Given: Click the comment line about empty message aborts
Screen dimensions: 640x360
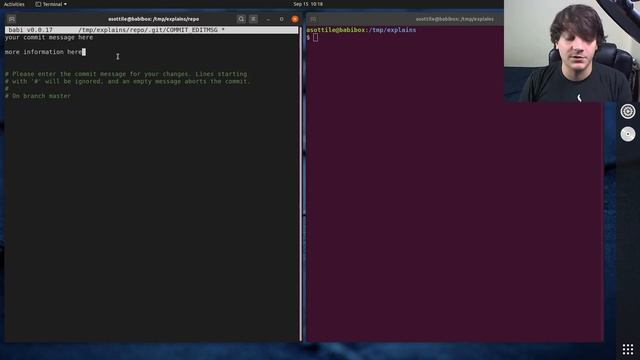Looking at the screenshot, I should tap(128, 82).
